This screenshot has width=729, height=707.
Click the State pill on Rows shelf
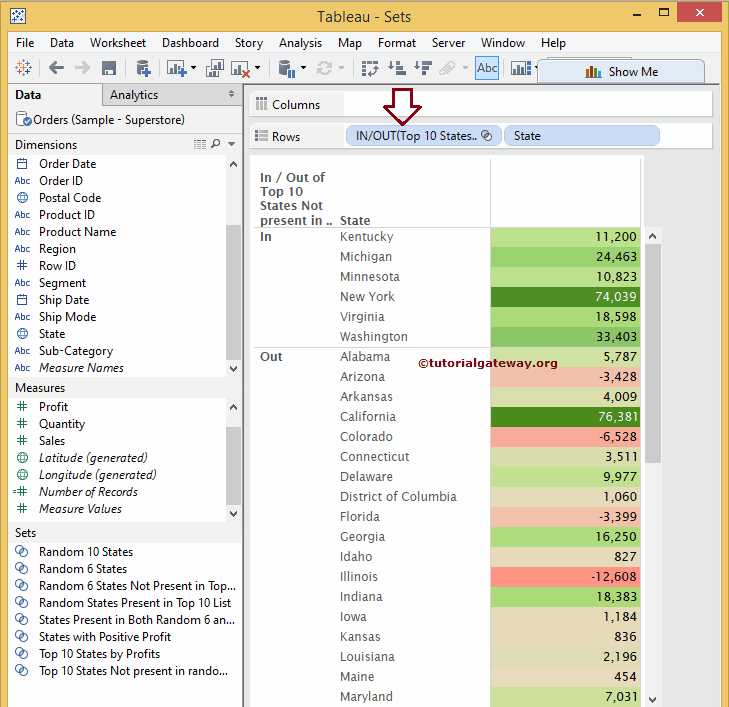582,136
